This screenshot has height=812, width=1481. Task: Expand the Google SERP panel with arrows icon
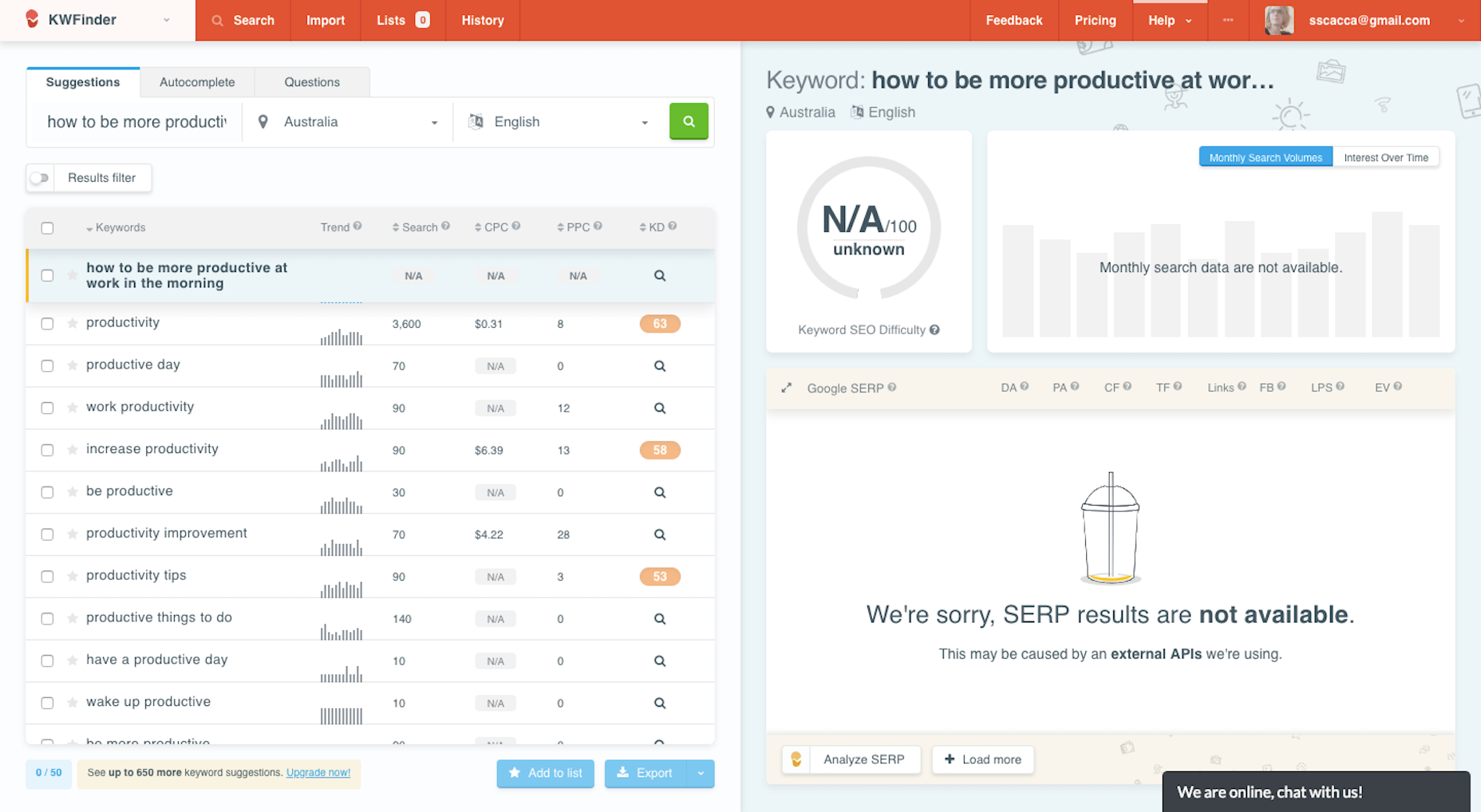pos(787,388)
